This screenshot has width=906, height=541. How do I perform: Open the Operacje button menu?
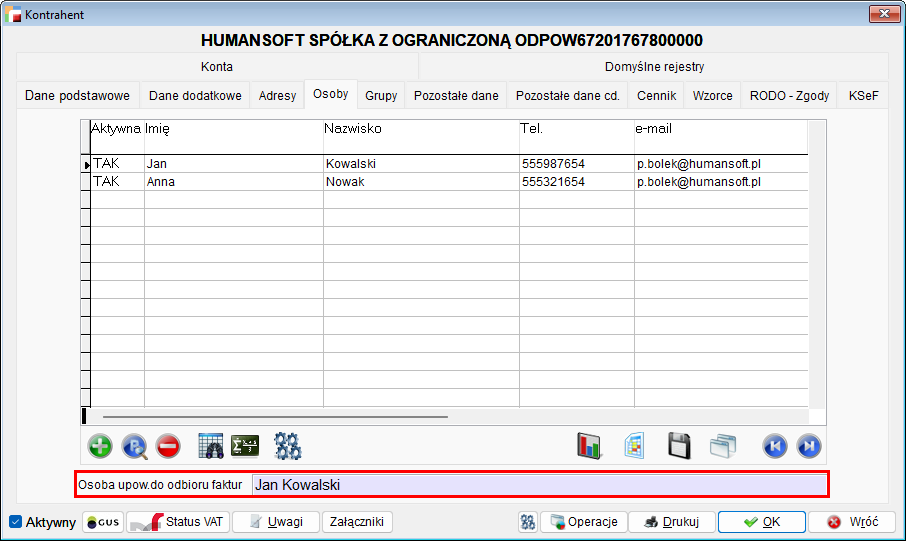[x=584, y=522]
